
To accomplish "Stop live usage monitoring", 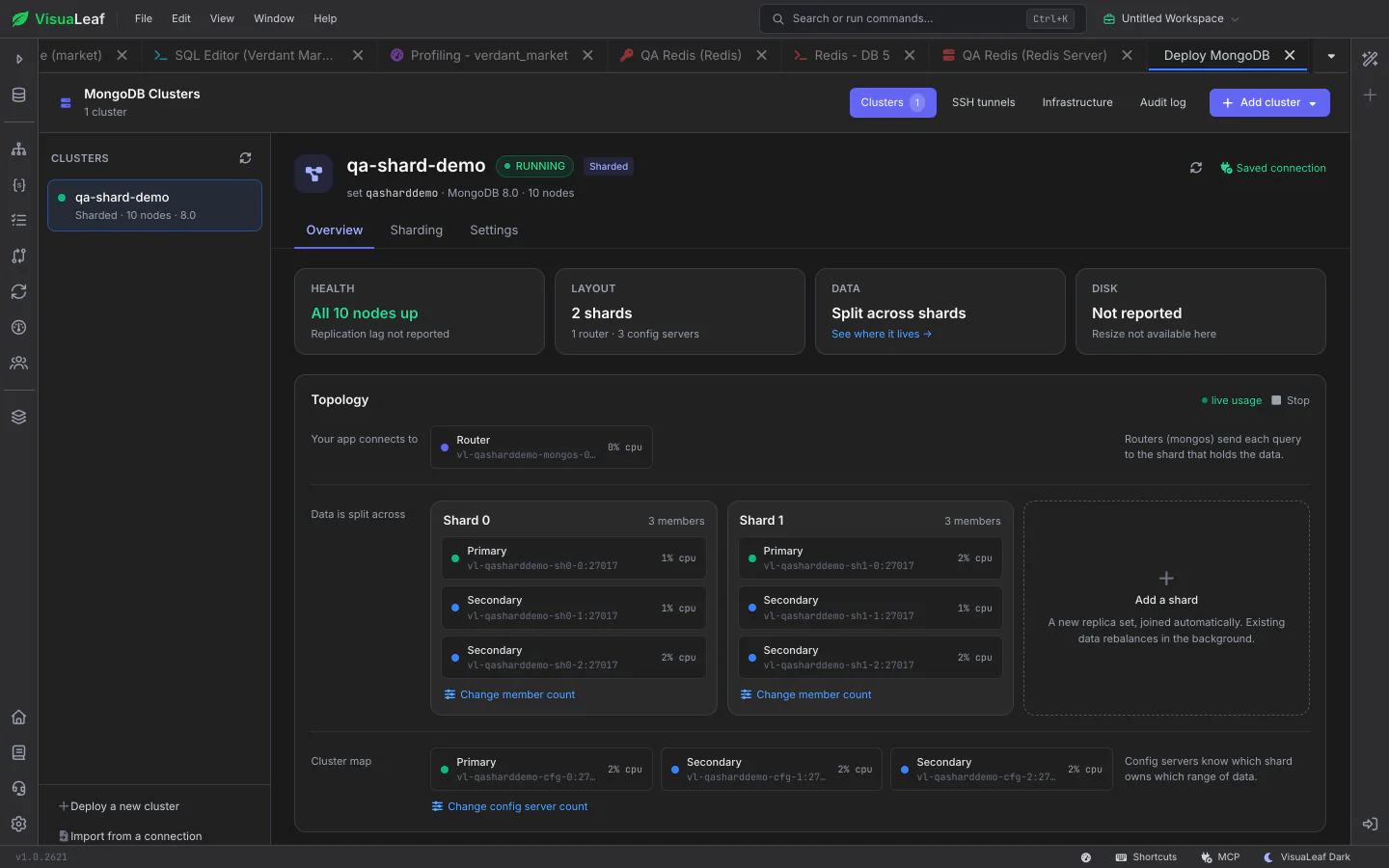I will pyautogui.click(x=1291, y=400).
